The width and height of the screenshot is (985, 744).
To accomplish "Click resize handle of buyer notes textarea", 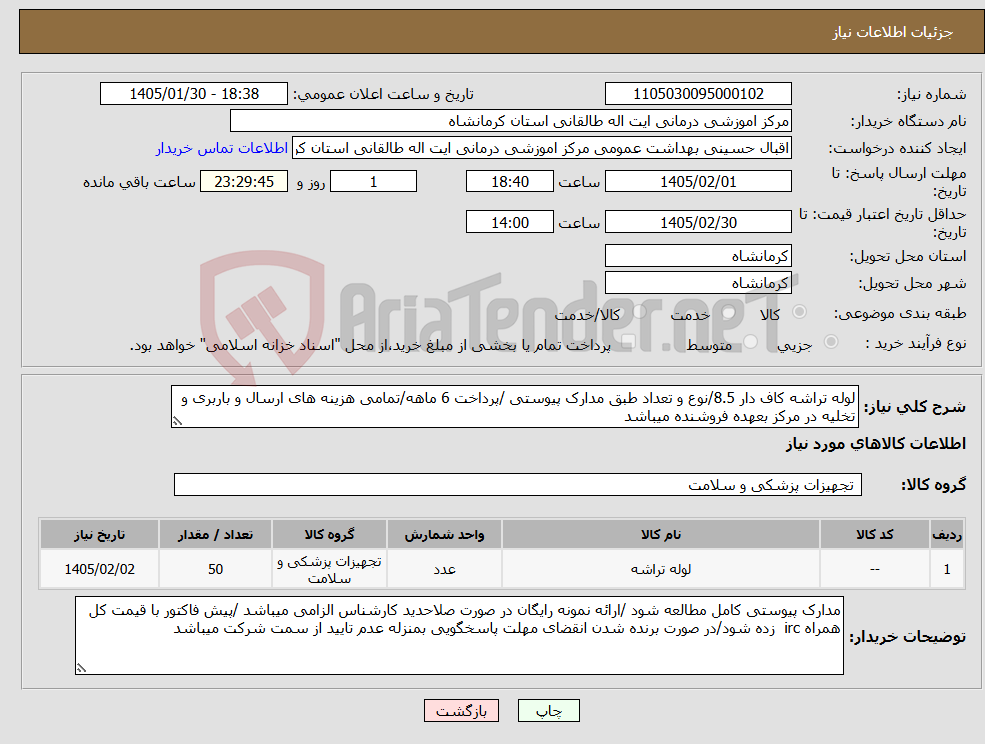I will 81,669.
